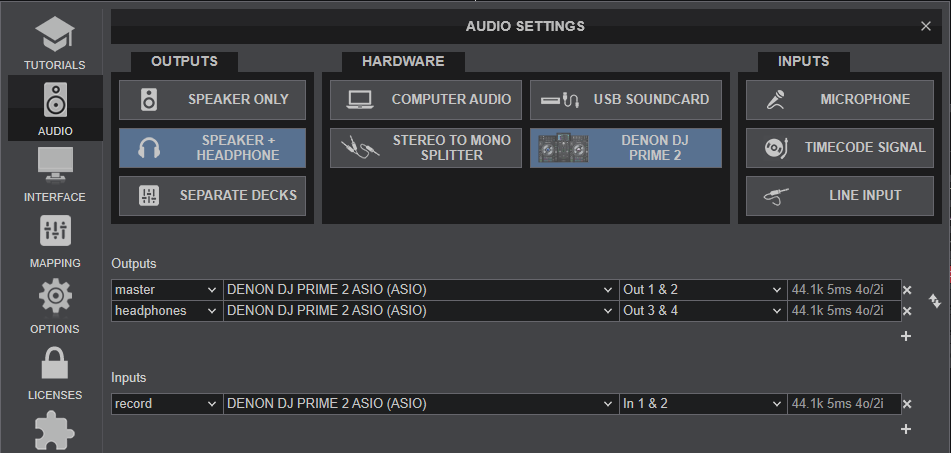Select Speaker Only output mode
The image size is (951, 453).
click(215, 100)
